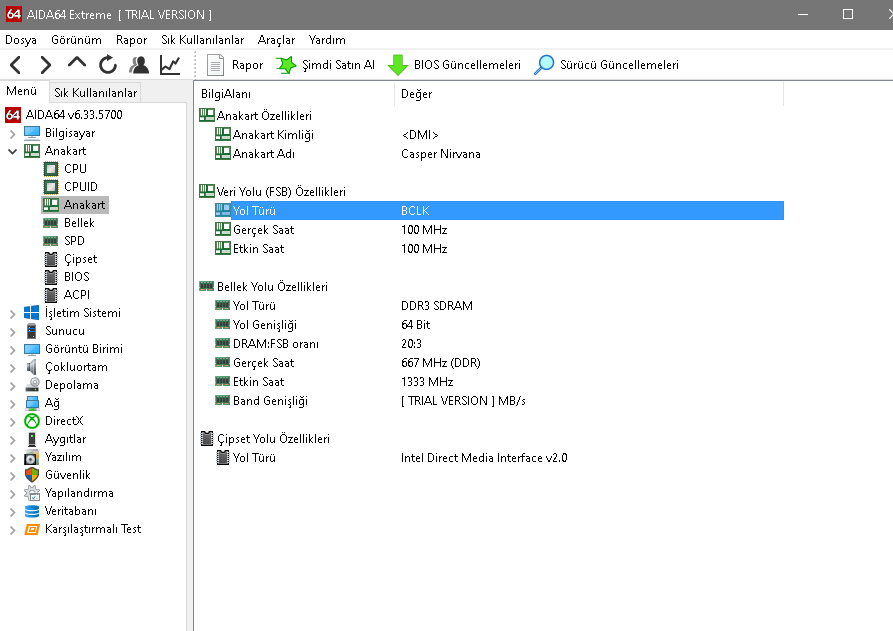The image size is (893, 631).
Task: Select the CPU tree item
Action: [x=75, y=169]
